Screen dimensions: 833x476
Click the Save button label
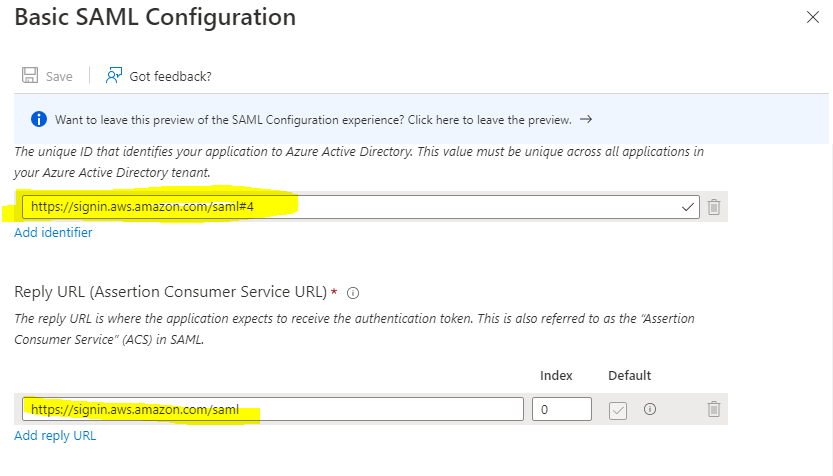click(x=59, y=76)
